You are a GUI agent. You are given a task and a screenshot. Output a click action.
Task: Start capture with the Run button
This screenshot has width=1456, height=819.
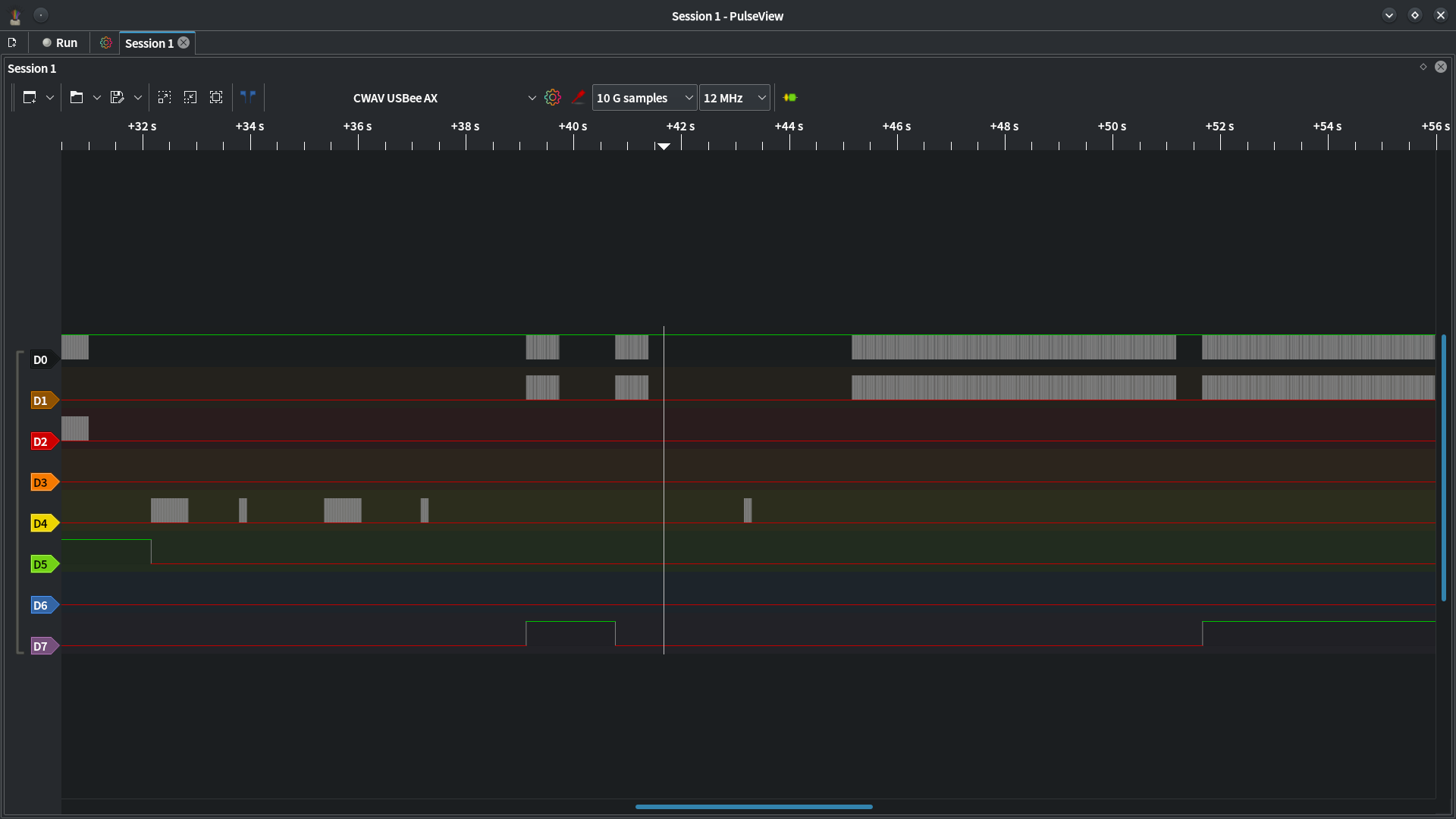pyautogui.click(x=60, y=43)
